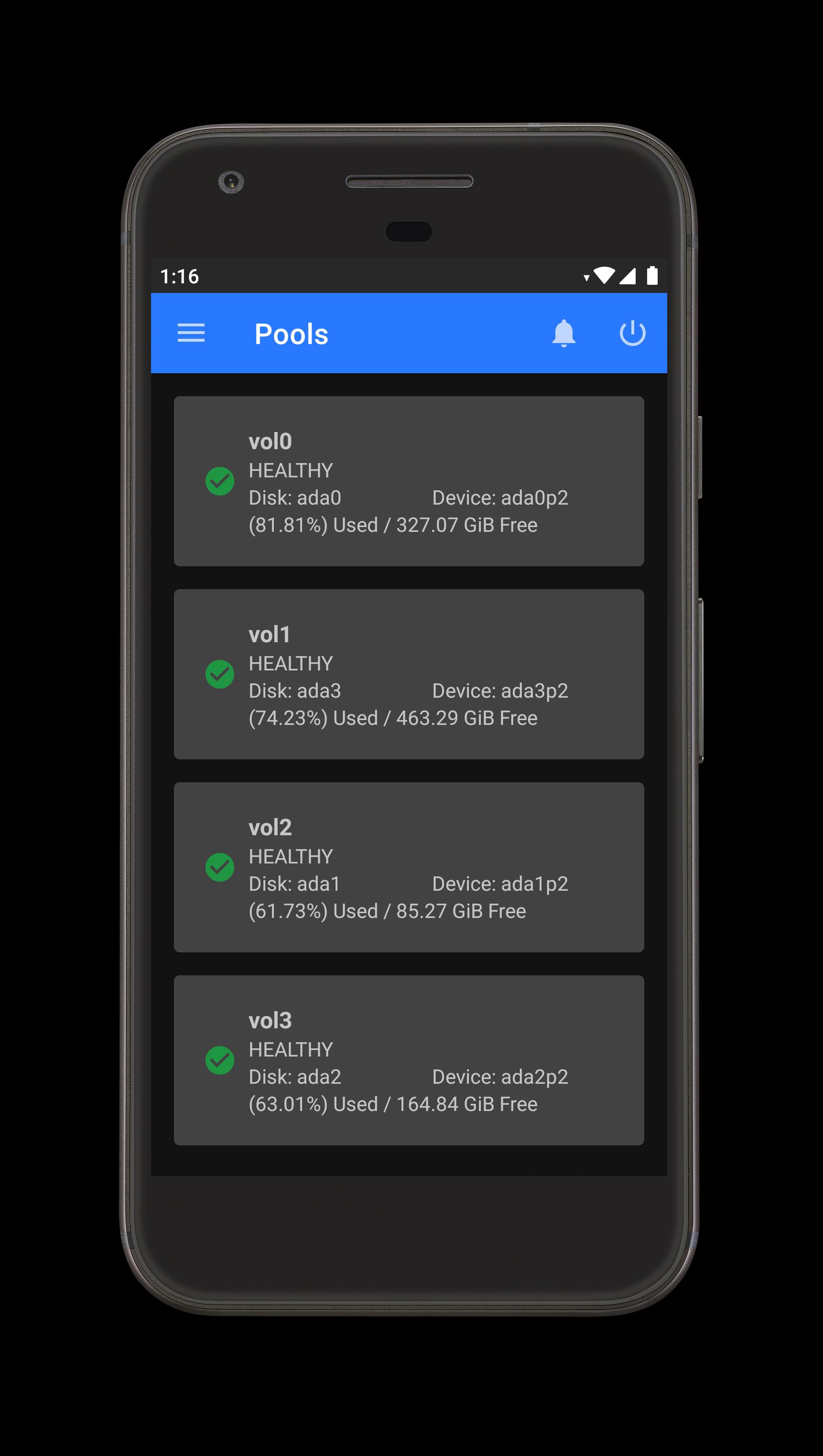823x1456 pixels.
Task: Tap the Wi-Fi status icon
Action: pyautogui.click(x=604, y=275)
